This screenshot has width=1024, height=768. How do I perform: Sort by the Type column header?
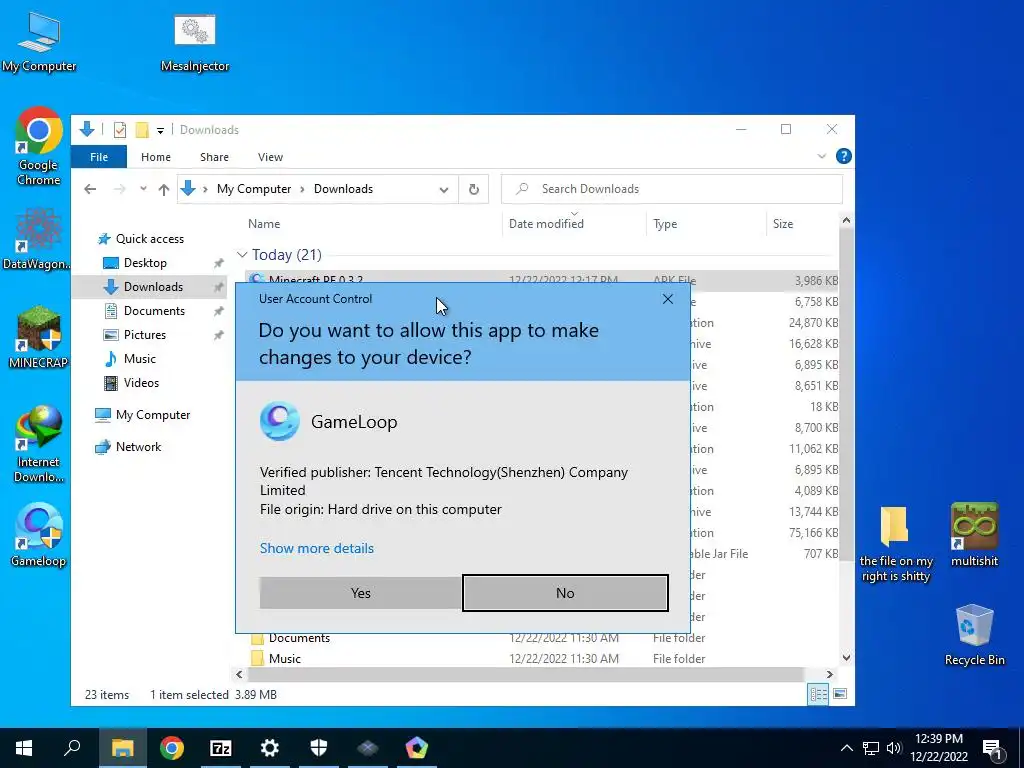(665, 223)
